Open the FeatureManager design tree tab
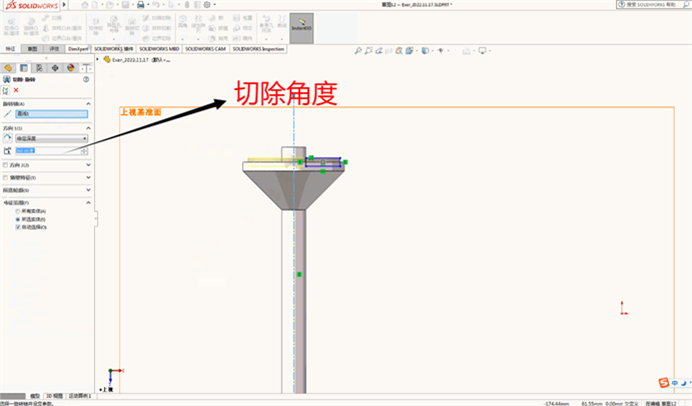The height and width of the screenshot is (406, 692). pyautogui.click(x=8, y=68)
